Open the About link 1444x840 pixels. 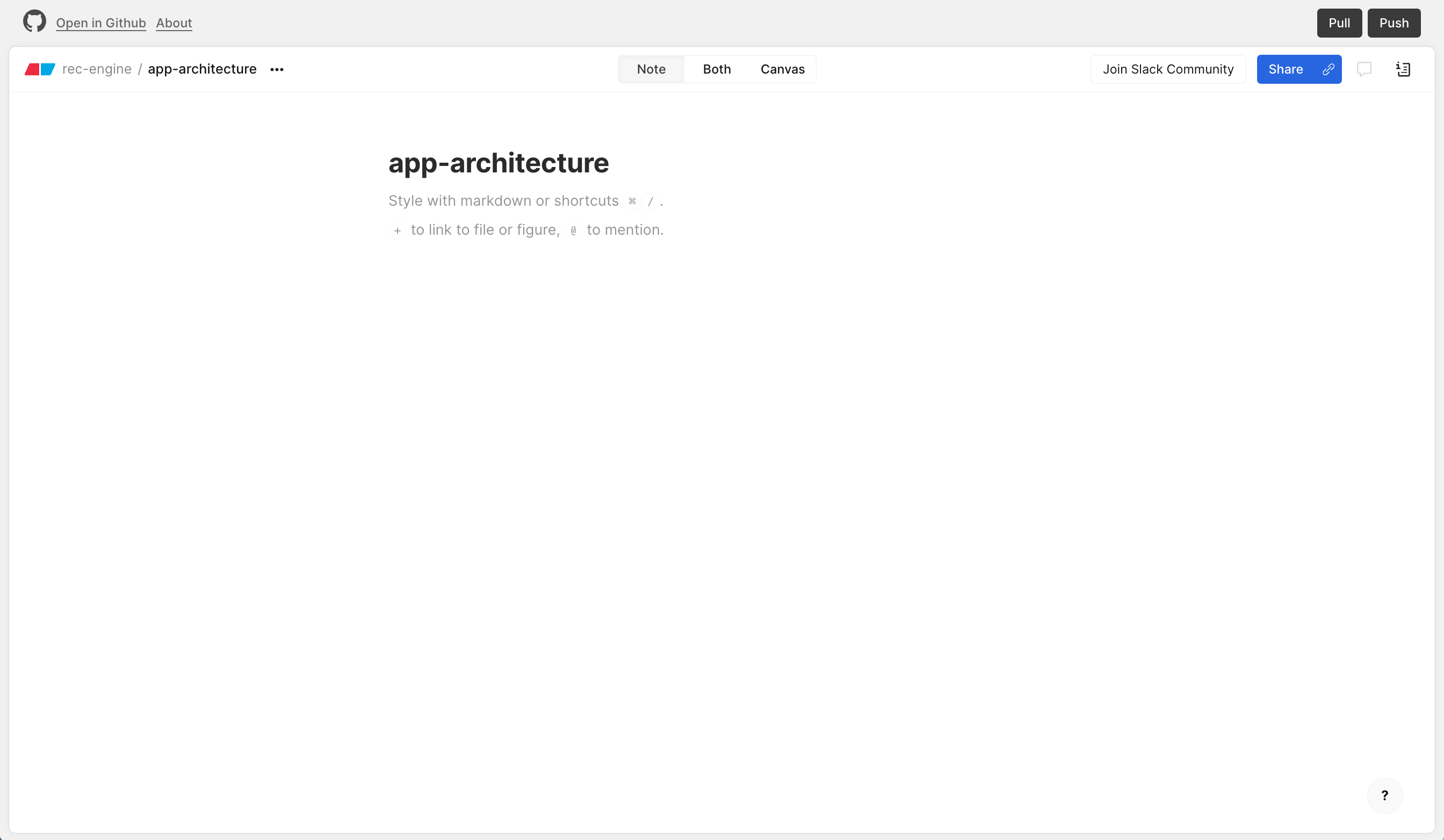(174, 23)
